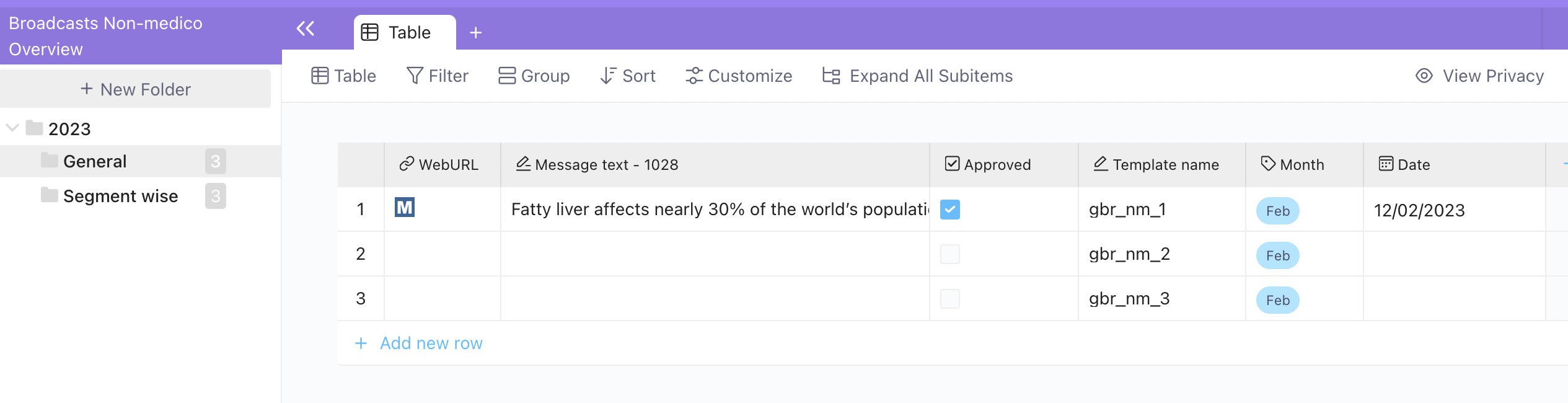Image resolution: width=1568 pixels, height=403 pixels.
Task: Open Feb month tag in row 2
Action: tap(1277, 255)
